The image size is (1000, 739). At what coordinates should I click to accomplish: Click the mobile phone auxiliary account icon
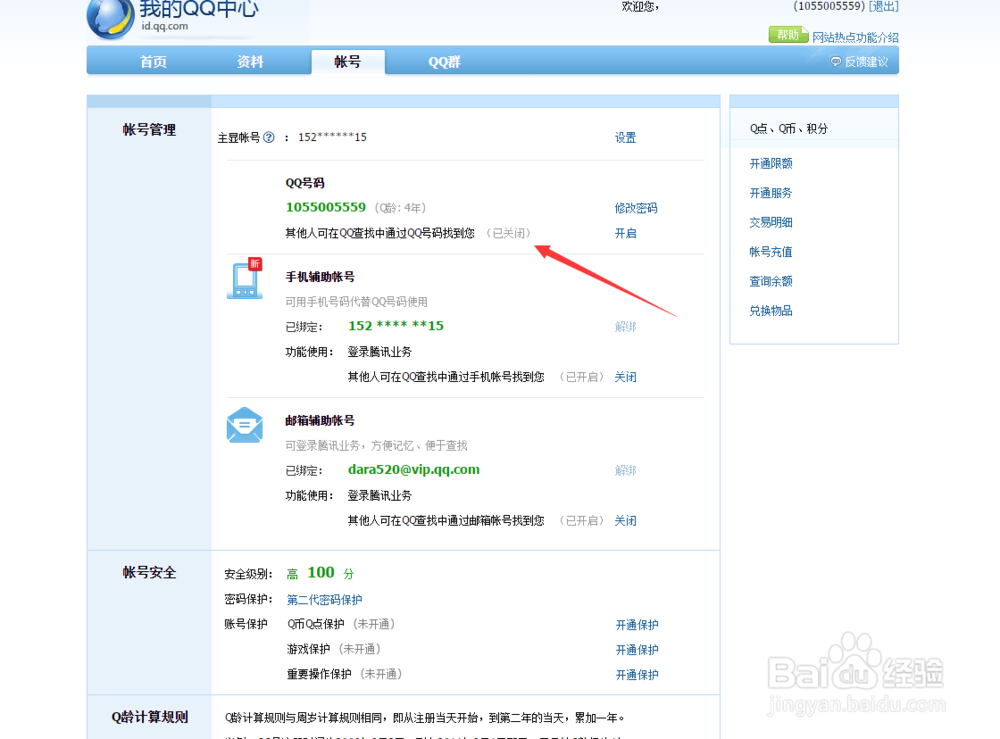click(x=245, y=279)
